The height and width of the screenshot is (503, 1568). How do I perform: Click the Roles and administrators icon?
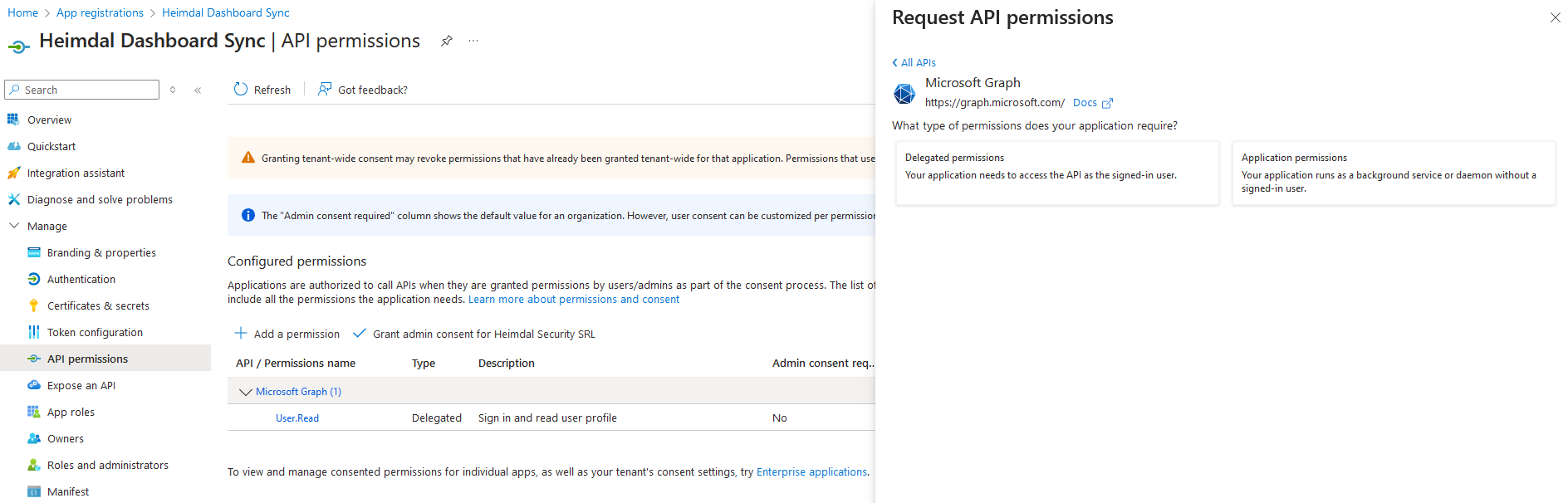[33, 465]
